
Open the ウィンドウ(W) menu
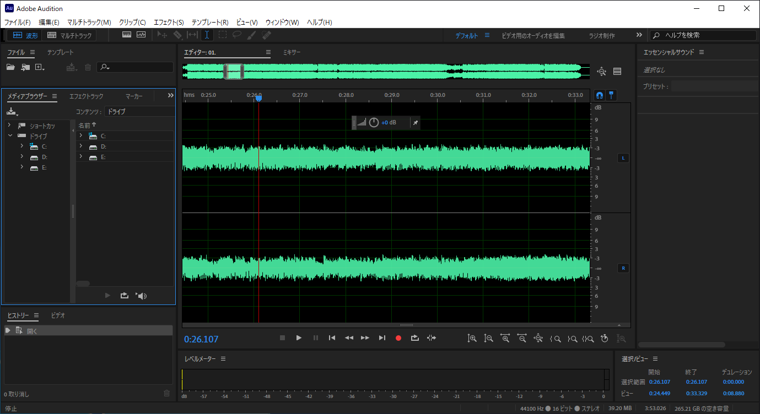point(282,22)
